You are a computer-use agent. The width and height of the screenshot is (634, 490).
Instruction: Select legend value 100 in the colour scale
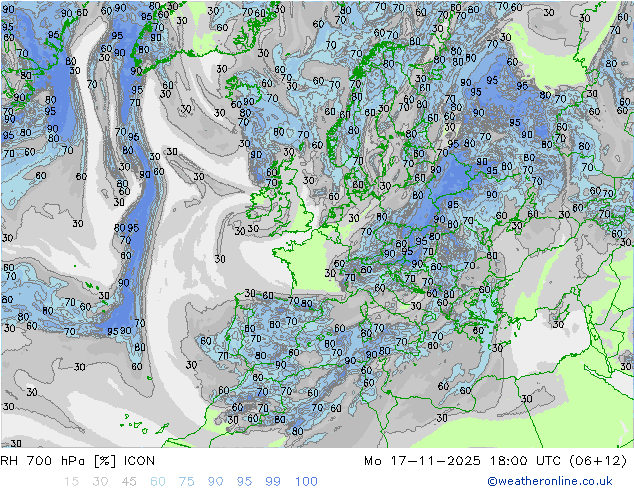[306, 482]
